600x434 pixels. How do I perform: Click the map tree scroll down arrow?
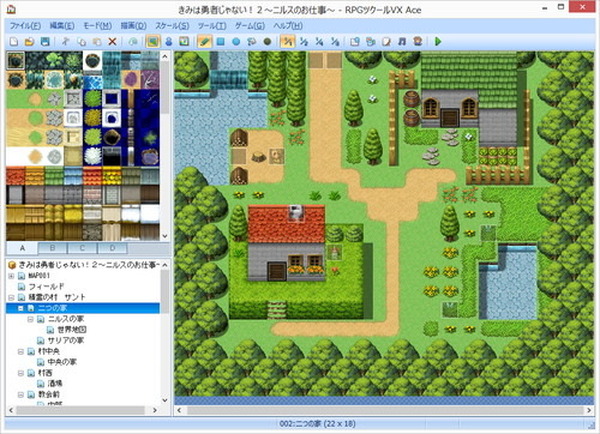pyautogui.click(x=165, y=401)
